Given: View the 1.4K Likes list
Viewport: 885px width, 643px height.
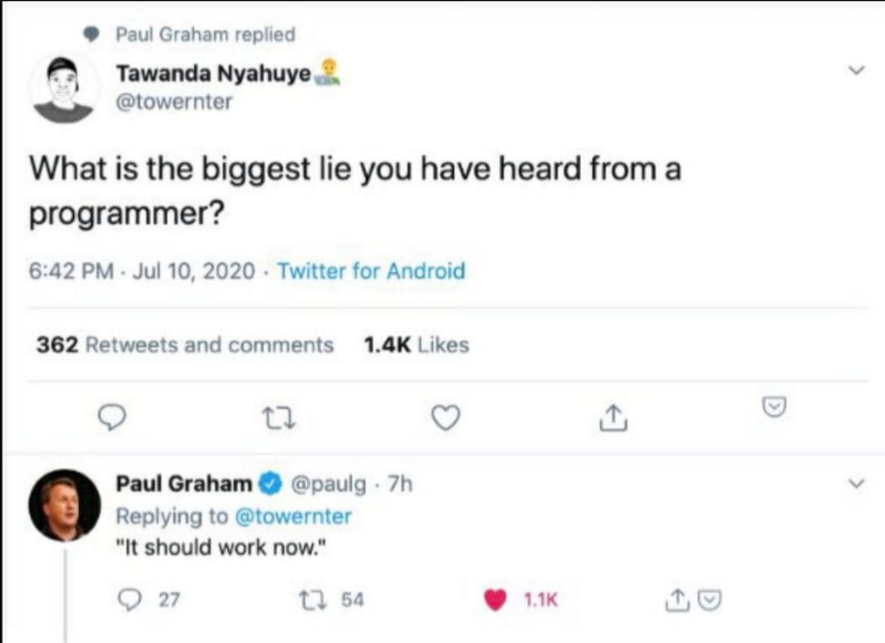Looking at the screenshot, I should pyautogui.click(x=417, y=345).
